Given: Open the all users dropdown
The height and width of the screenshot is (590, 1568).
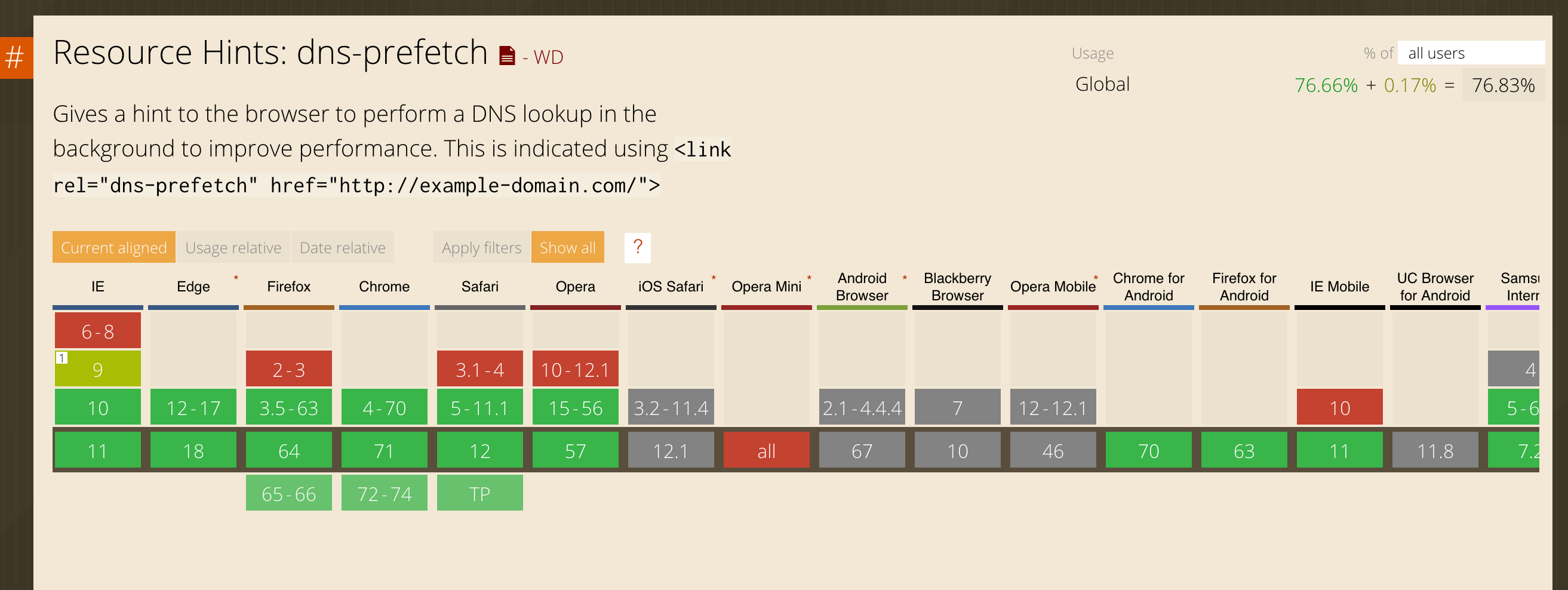Looking at the screenshot, I should point(1471,53).
